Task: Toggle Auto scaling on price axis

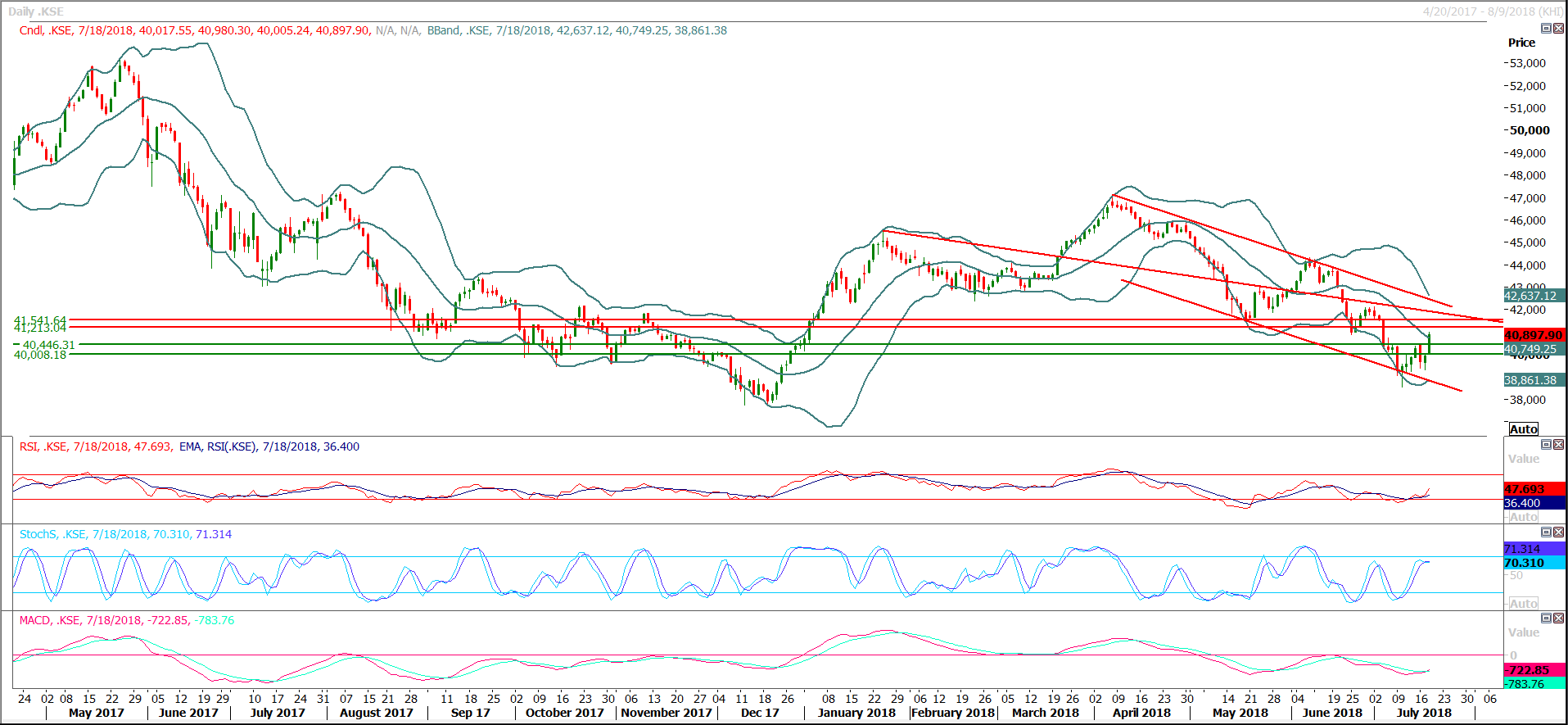Action: (1523, 429)
